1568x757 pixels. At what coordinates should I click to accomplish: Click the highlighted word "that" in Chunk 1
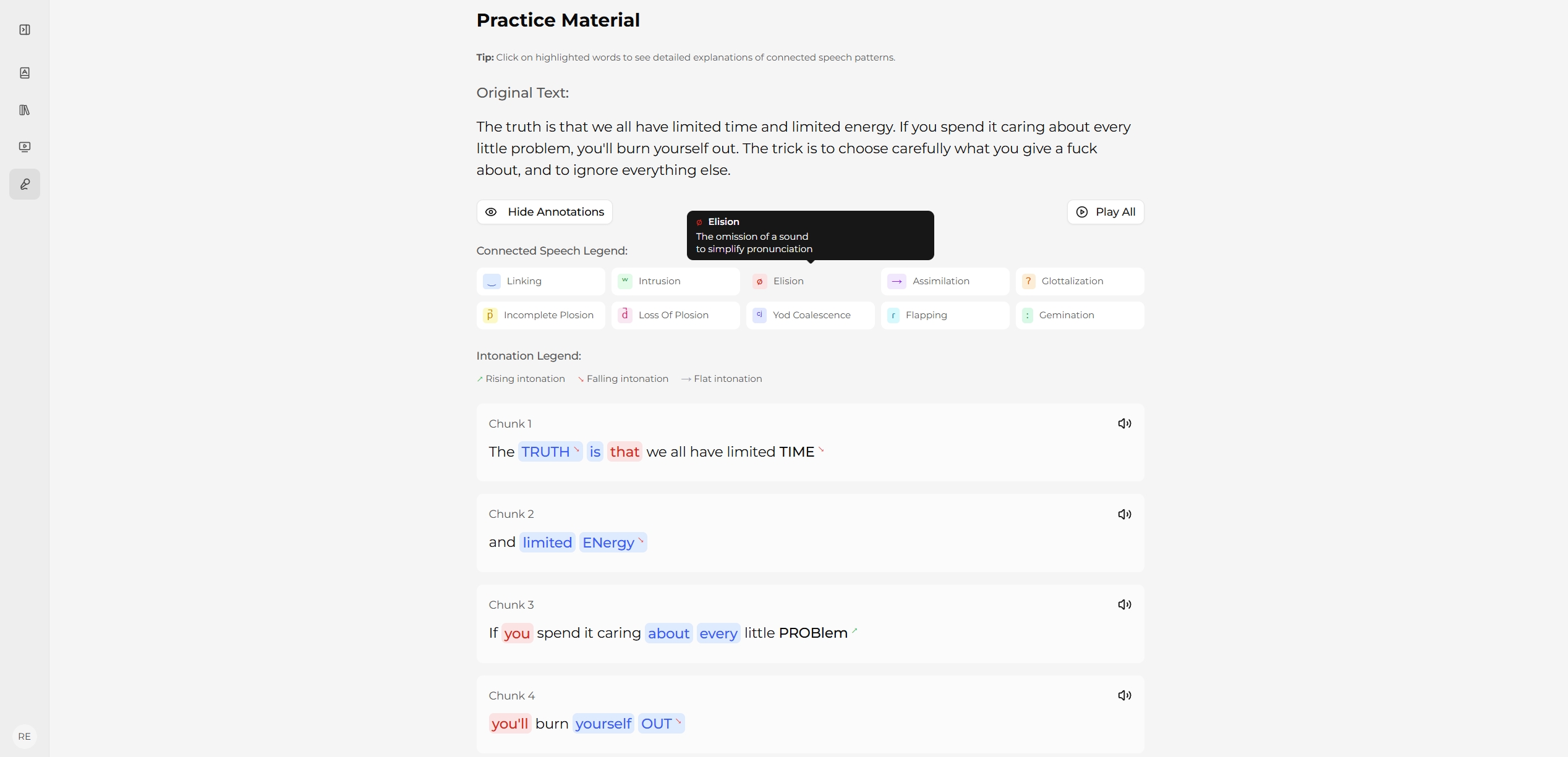(624, 452)
